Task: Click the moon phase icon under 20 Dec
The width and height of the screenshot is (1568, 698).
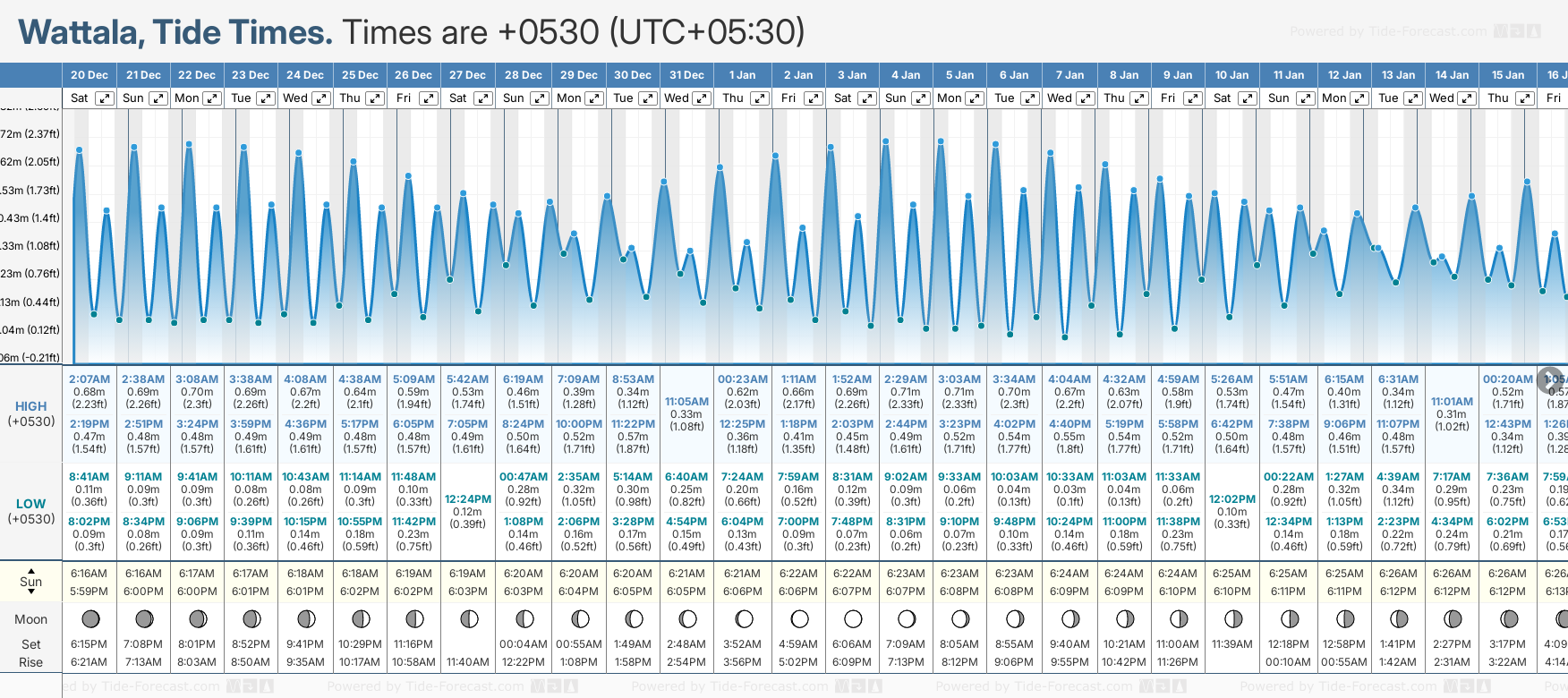Action: click(90, 619)
